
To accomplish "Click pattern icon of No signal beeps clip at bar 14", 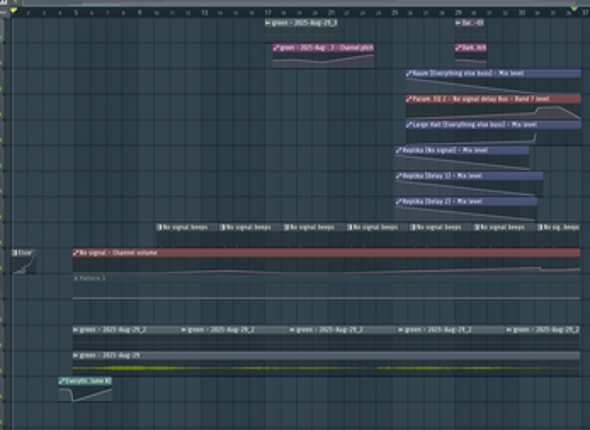I will pos(223,227).
